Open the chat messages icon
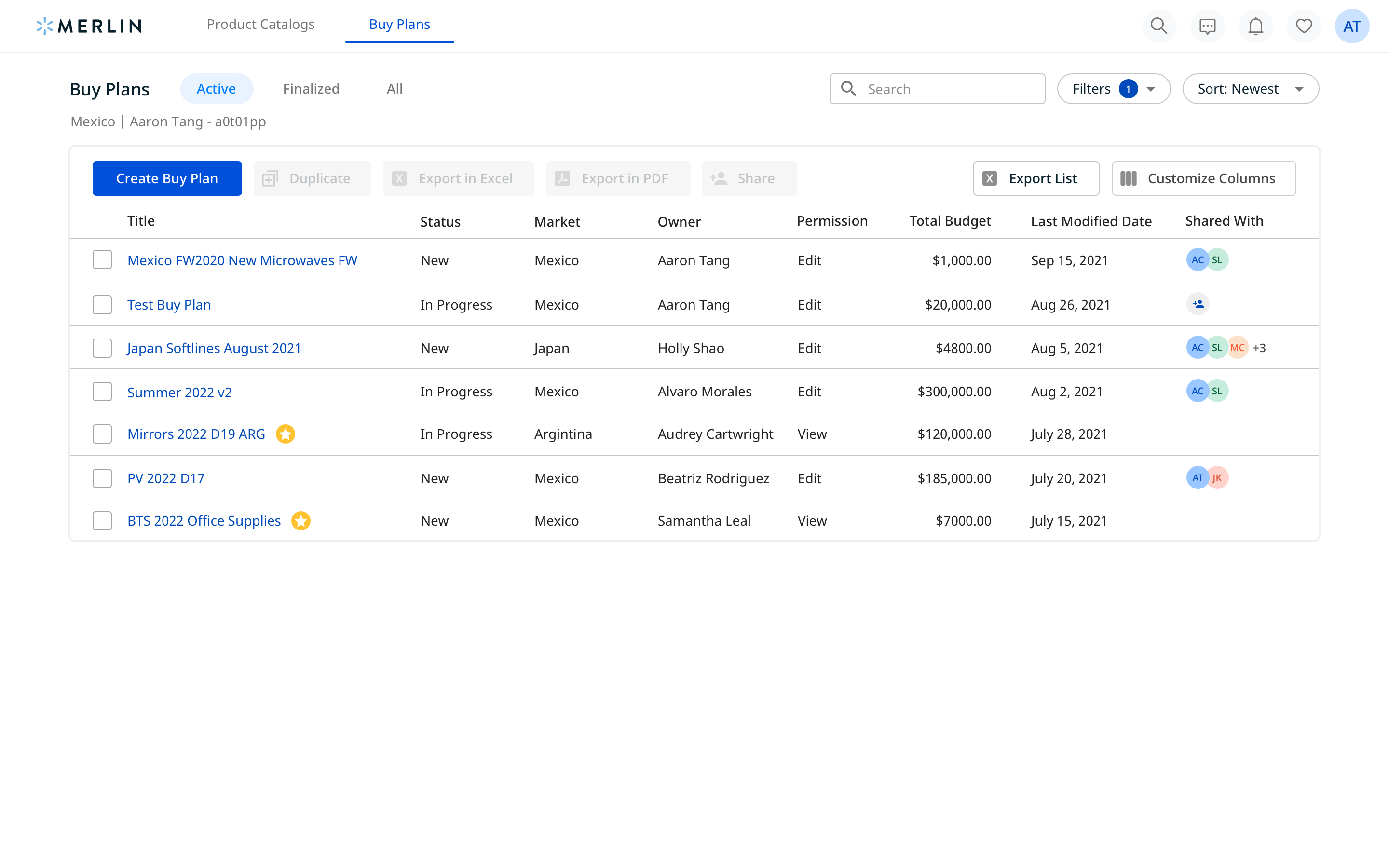 pos(1207,26)
